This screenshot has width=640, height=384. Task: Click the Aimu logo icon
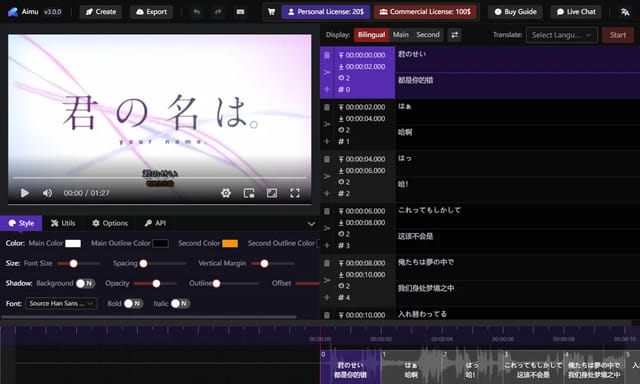(x=13, y=12)
